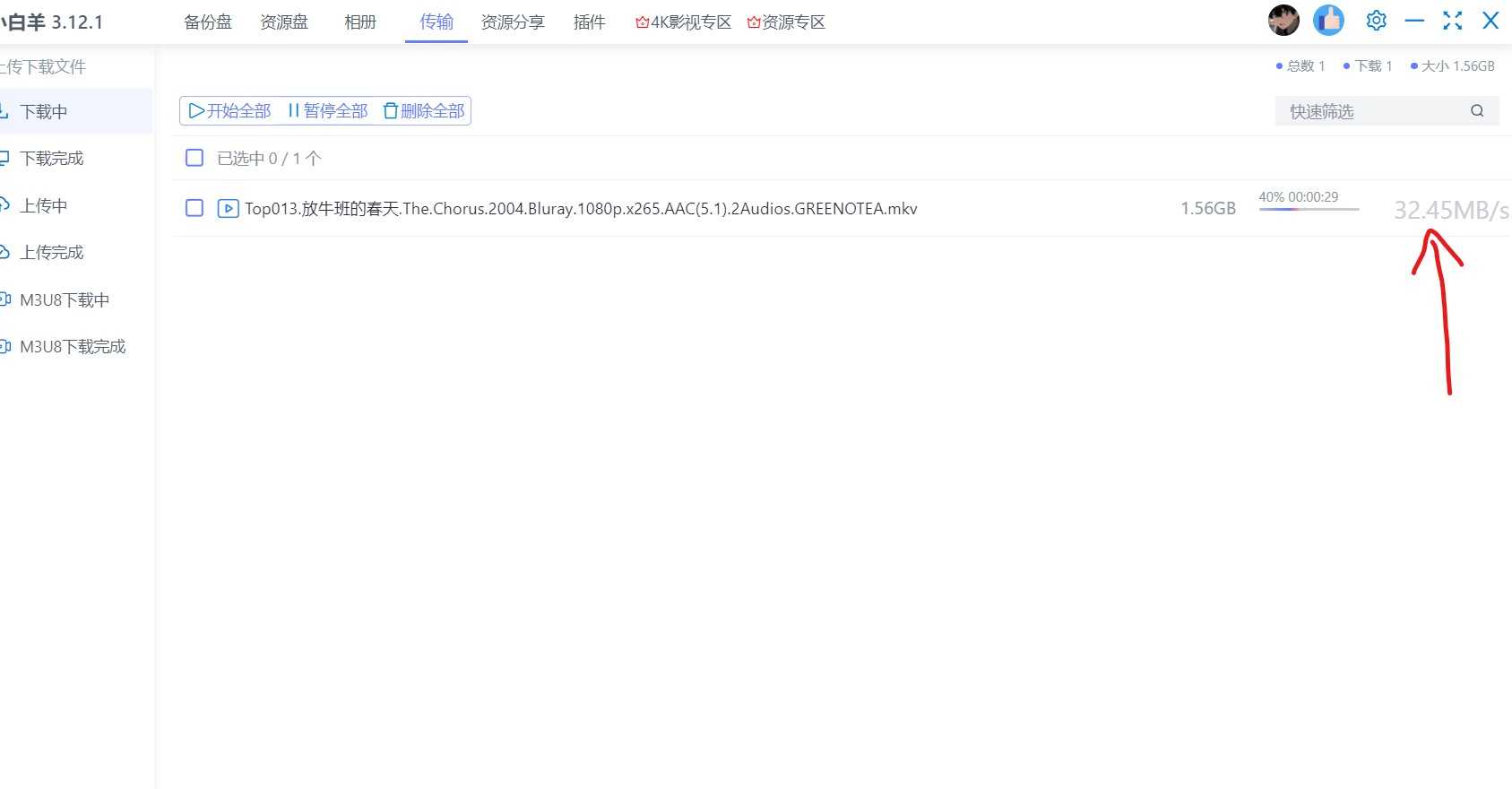Viewport: 1512px width, 789px height.
Task: Open settings via the gear icon
Action: (x=1376, y=20)
